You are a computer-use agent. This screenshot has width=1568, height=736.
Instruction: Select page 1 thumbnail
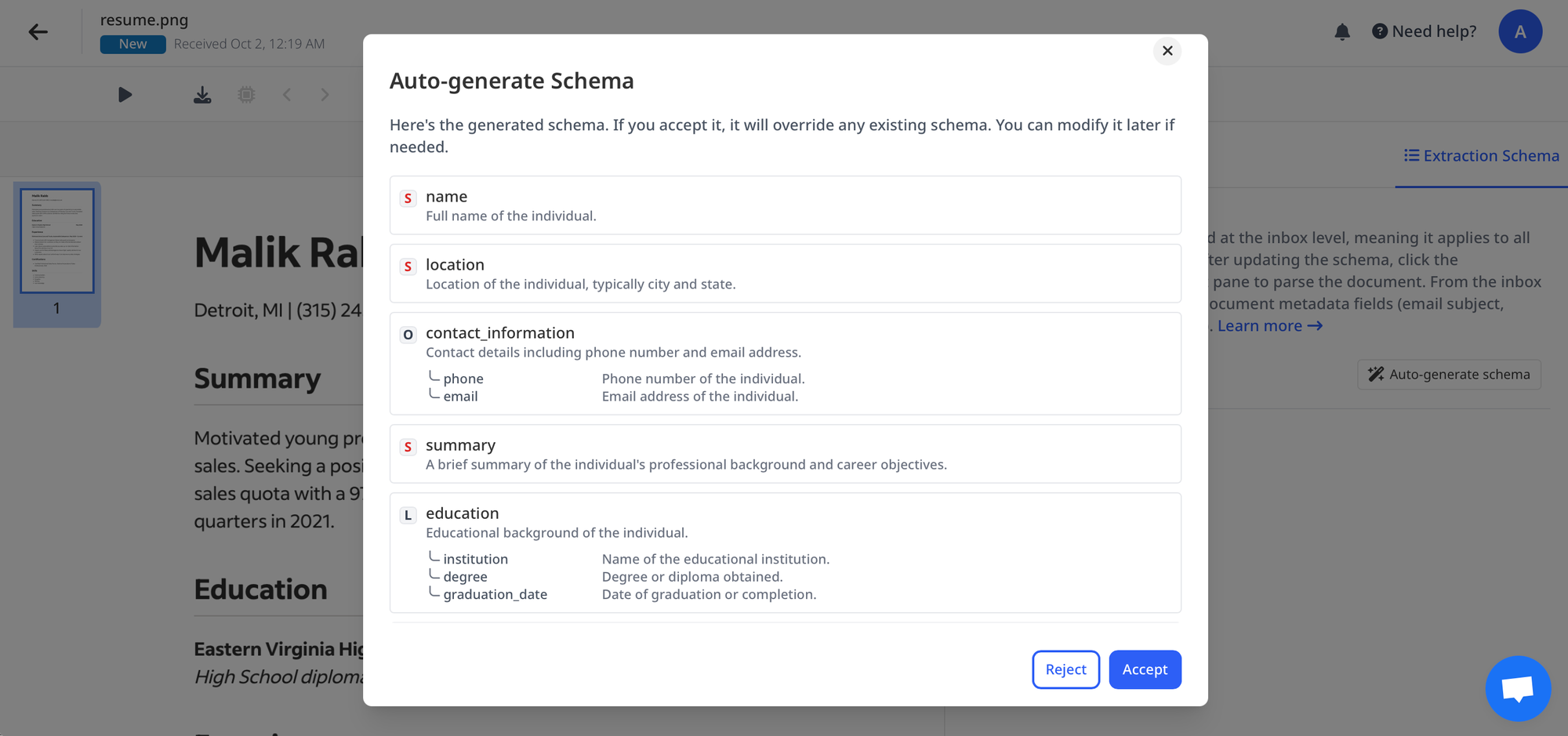tap(57, 241)
